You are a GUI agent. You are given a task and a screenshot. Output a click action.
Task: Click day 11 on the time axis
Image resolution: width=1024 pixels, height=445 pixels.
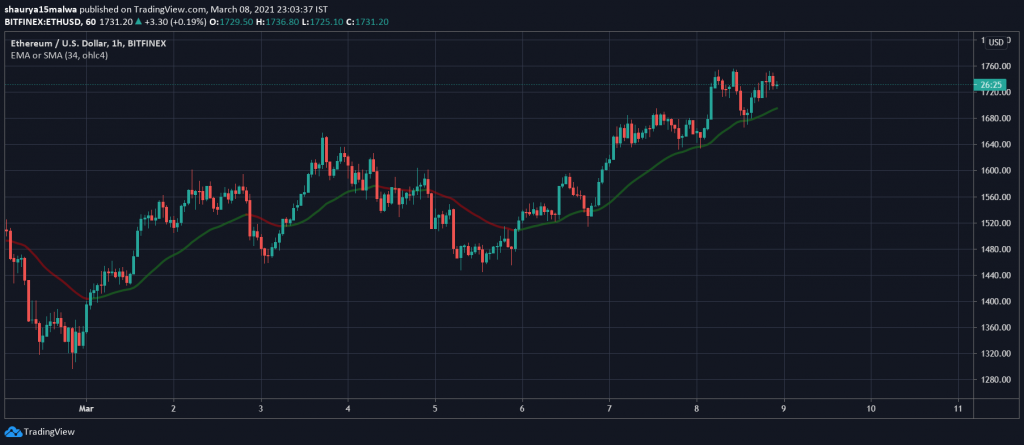coord(958,408)
